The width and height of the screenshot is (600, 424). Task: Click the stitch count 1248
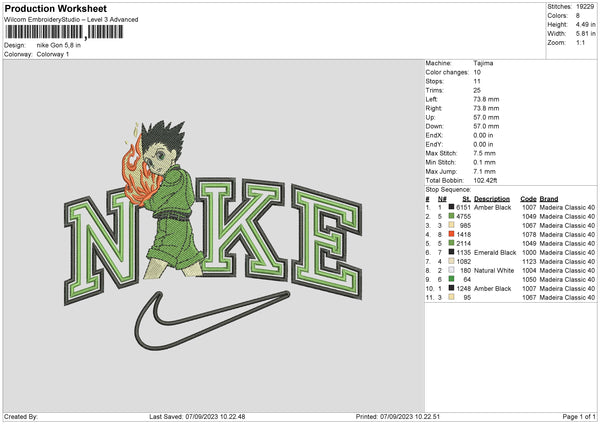pos(463,289)
